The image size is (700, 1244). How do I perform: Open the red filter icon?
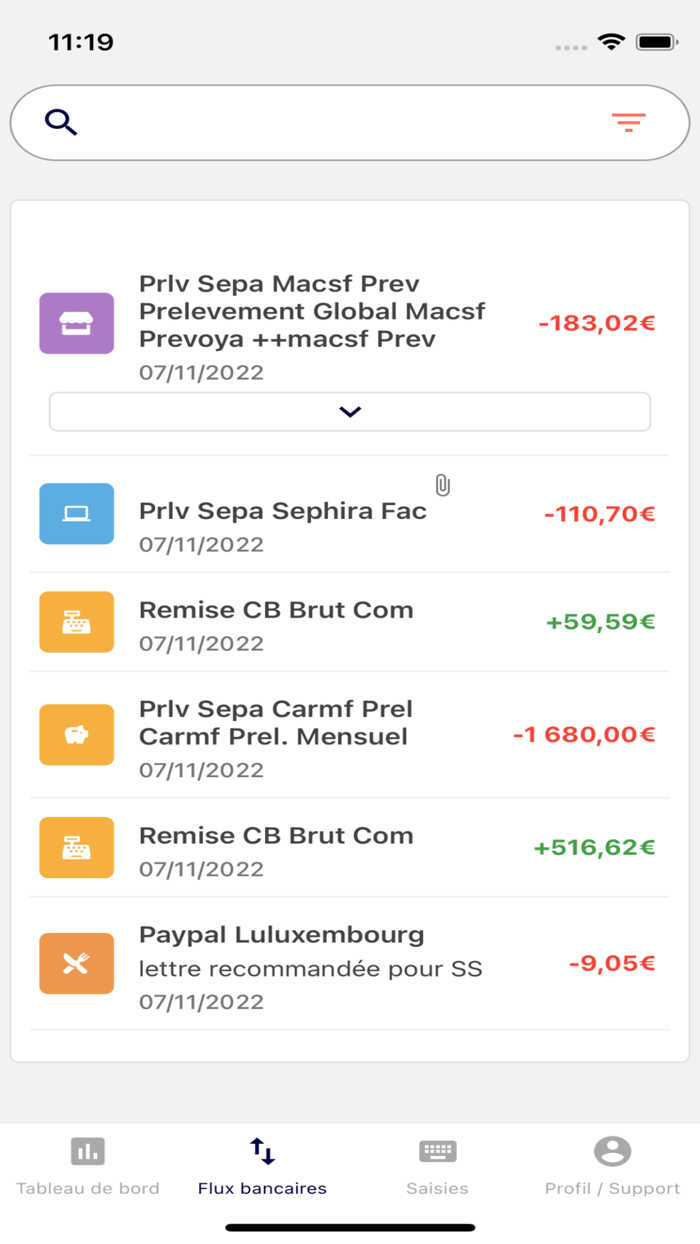coord(629,123)
